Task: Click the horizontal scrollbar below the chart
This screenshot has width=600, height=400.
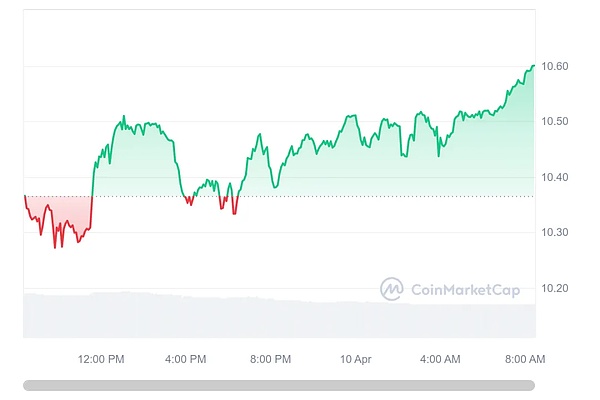Action: tap(278, 385)
